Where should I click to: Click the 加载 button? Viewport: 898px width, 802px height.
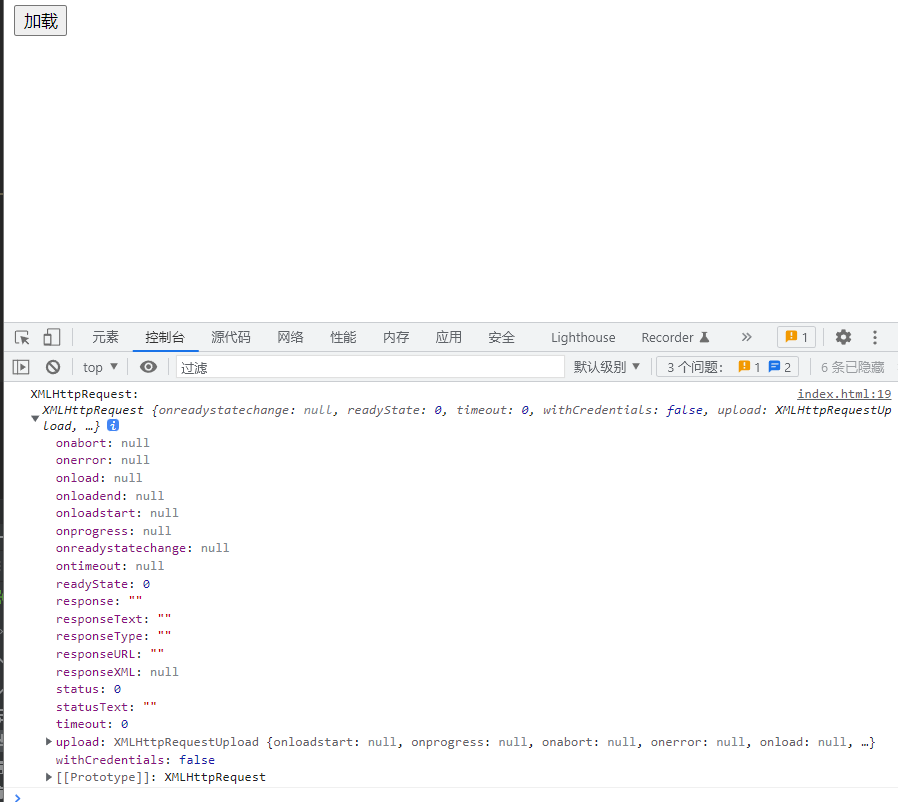[x=40, y=21]
